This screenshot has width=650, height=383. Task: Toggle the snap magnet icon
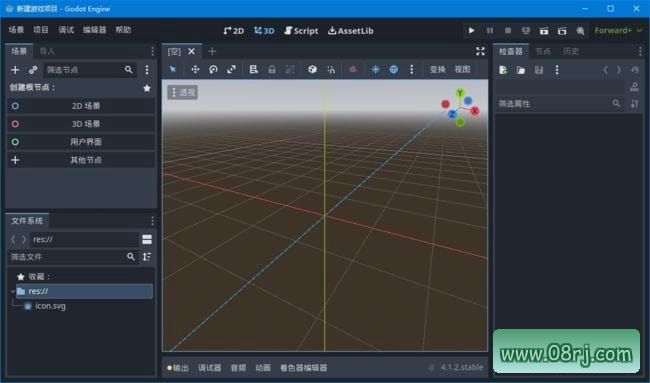(x=331, y=69)
